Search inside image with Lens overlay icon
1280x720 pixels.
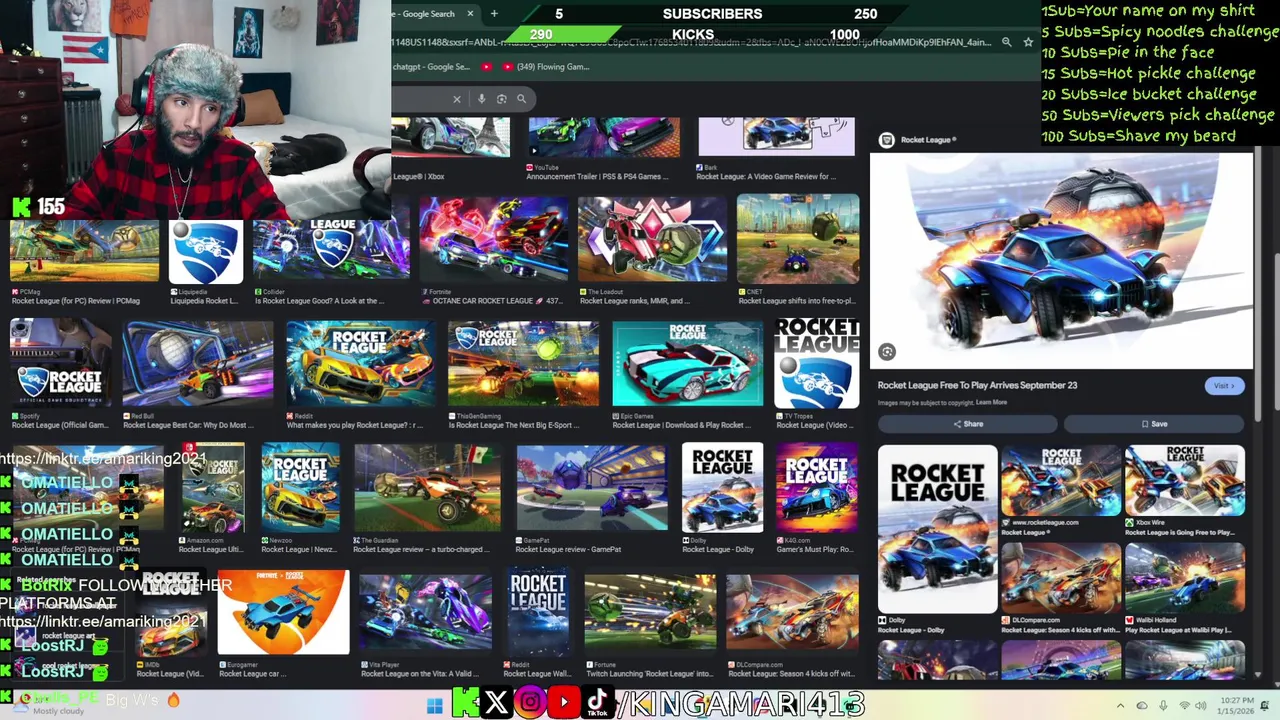pyautogui.click(x=887, y=351)
